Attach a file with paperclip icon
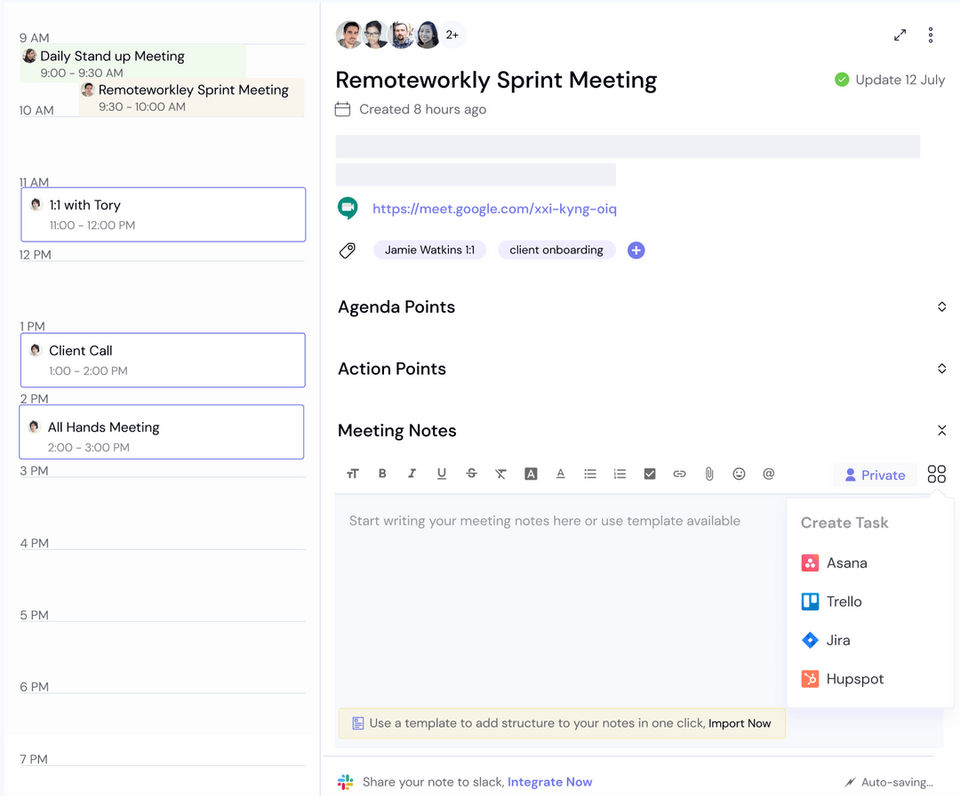This screenshot has height=796, width=960. point(709,474)
